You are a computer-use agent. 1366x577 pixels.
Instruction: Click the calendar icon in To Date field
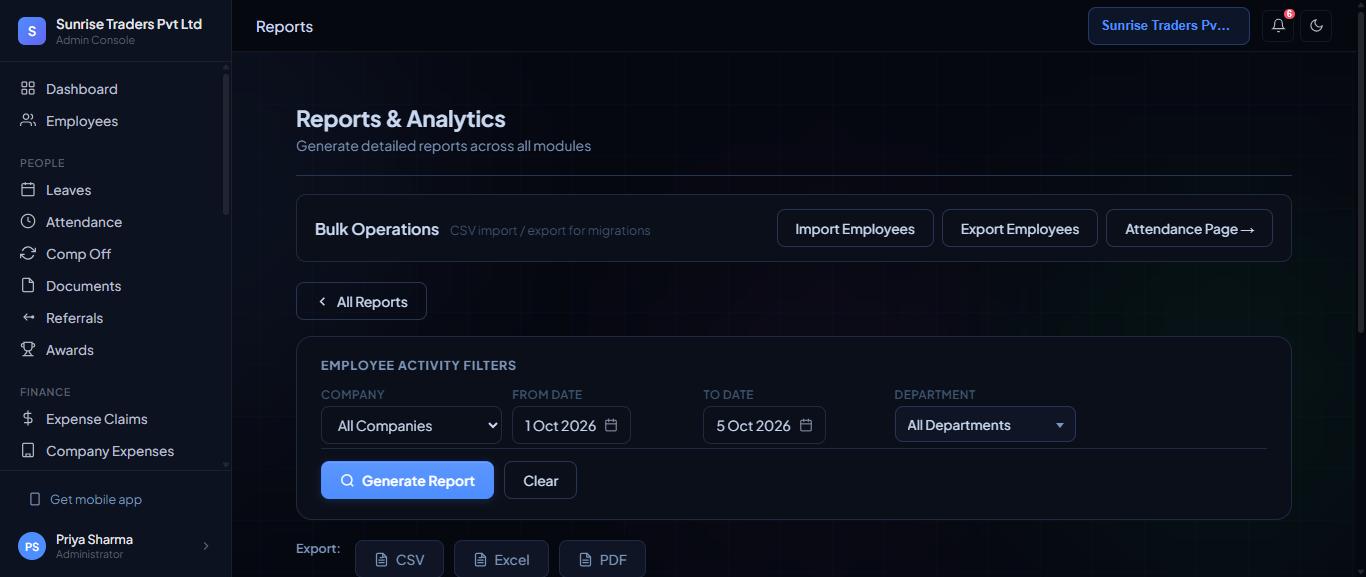pos(806,425)
